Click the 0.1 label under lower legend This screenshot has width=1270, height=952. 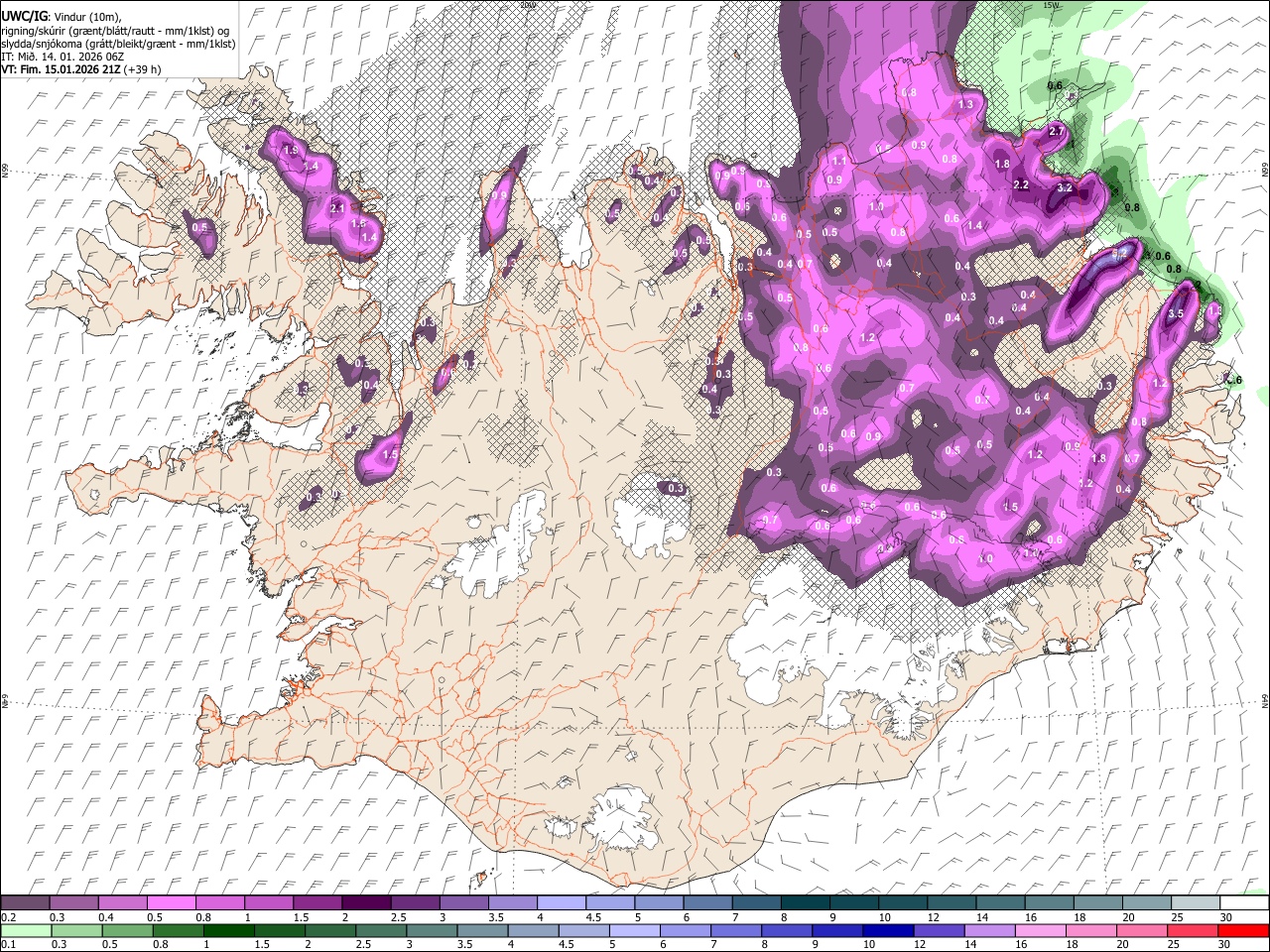(x=8, y=946)
